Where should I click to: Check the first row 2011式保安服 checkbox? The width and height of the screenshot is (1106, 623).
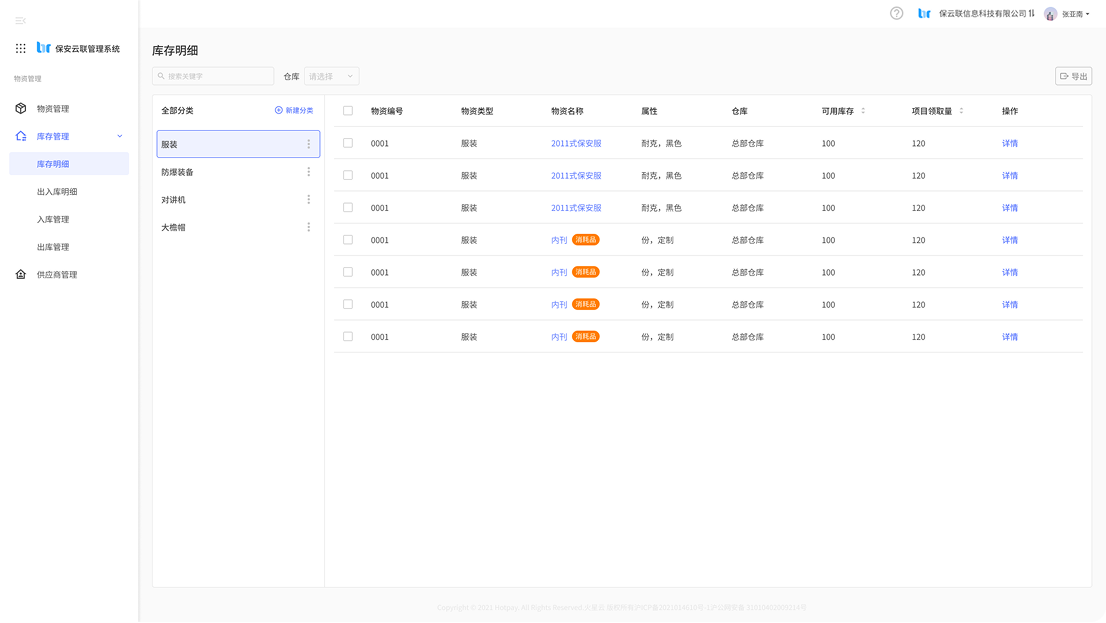coord(348,143)
